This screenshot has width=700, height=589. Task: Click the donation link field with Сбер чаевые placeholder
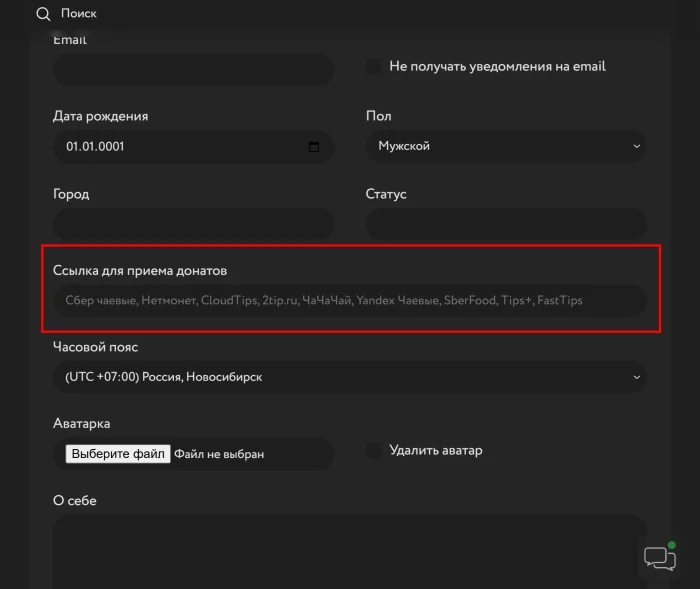[349, 300]
